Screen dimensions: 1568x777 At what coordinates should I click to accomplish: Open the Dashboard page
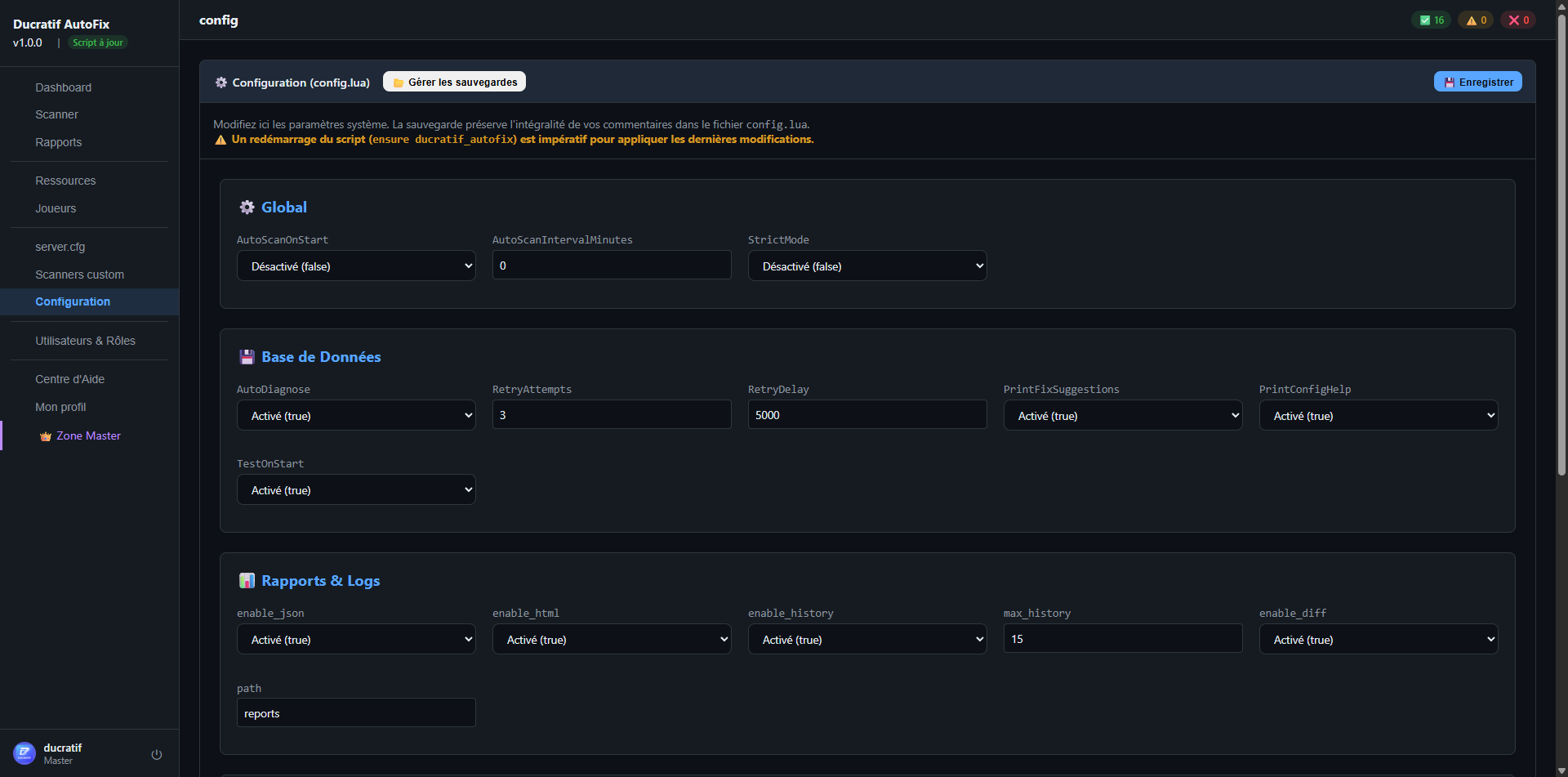click(64, 87)
